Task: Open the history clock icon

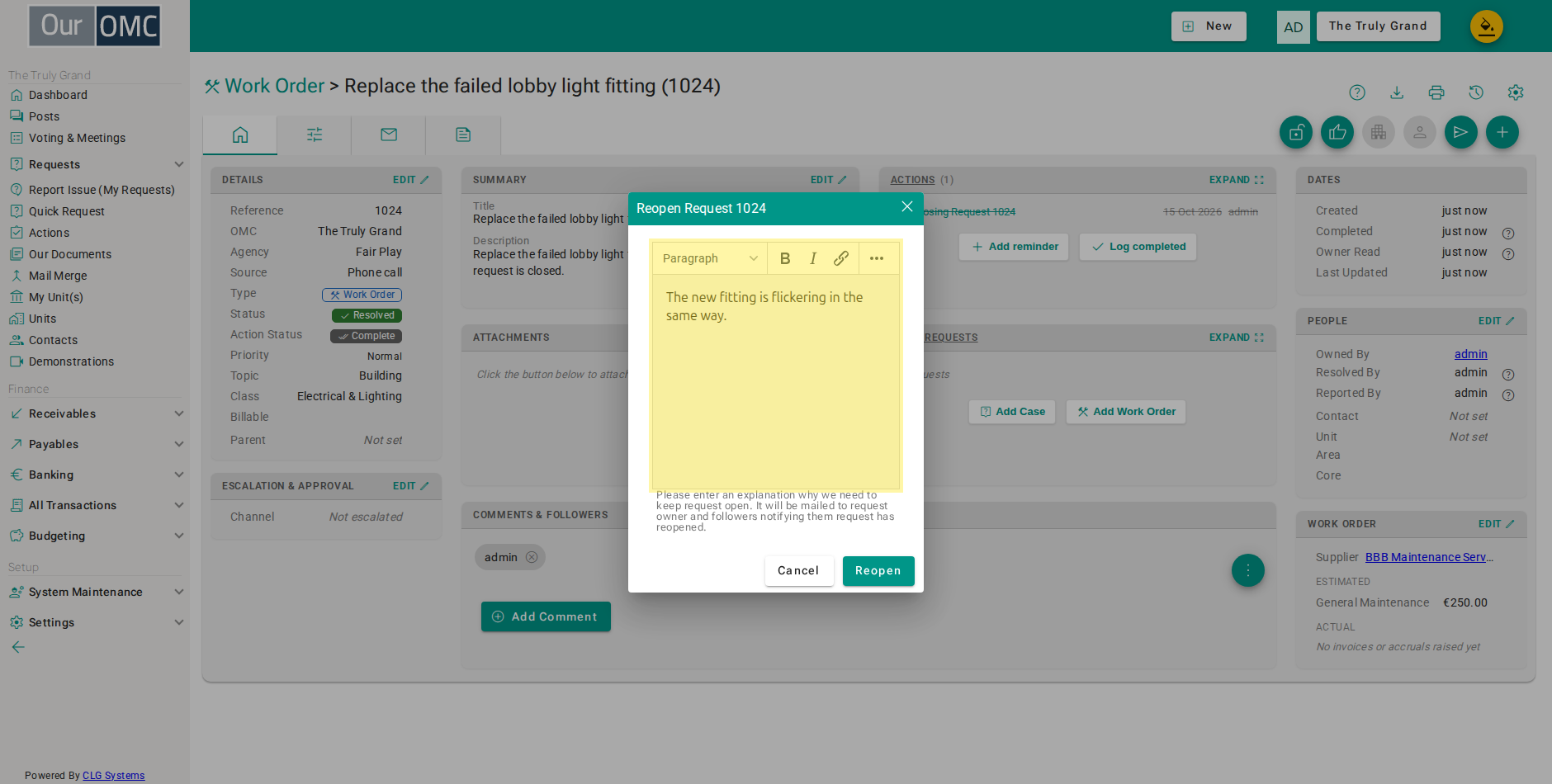Action: click(x=1476, y=92)
